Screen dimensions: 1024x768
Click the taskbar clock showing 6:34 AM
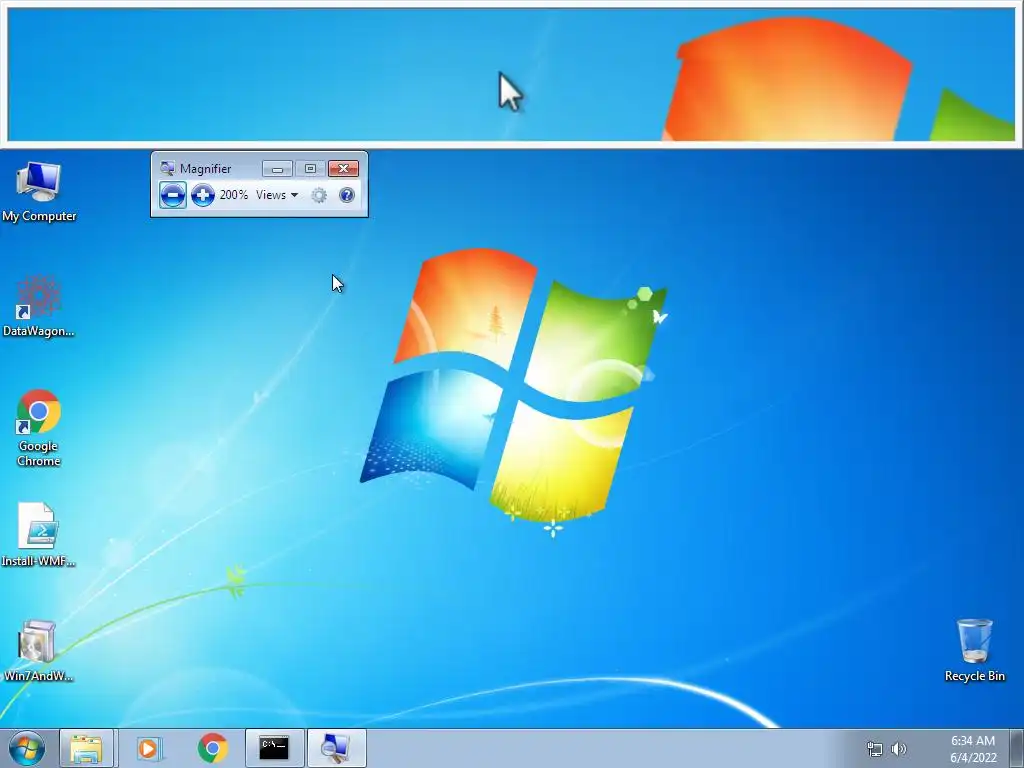[973, 749]
